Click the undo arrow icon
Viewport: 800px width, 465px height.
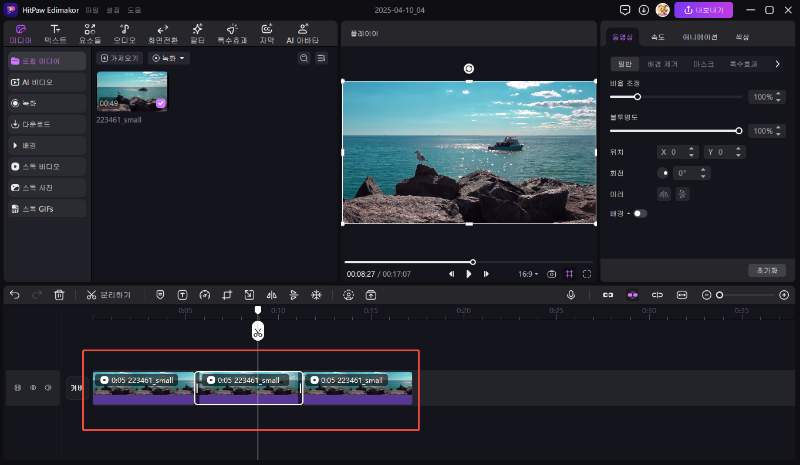(15, 295)
